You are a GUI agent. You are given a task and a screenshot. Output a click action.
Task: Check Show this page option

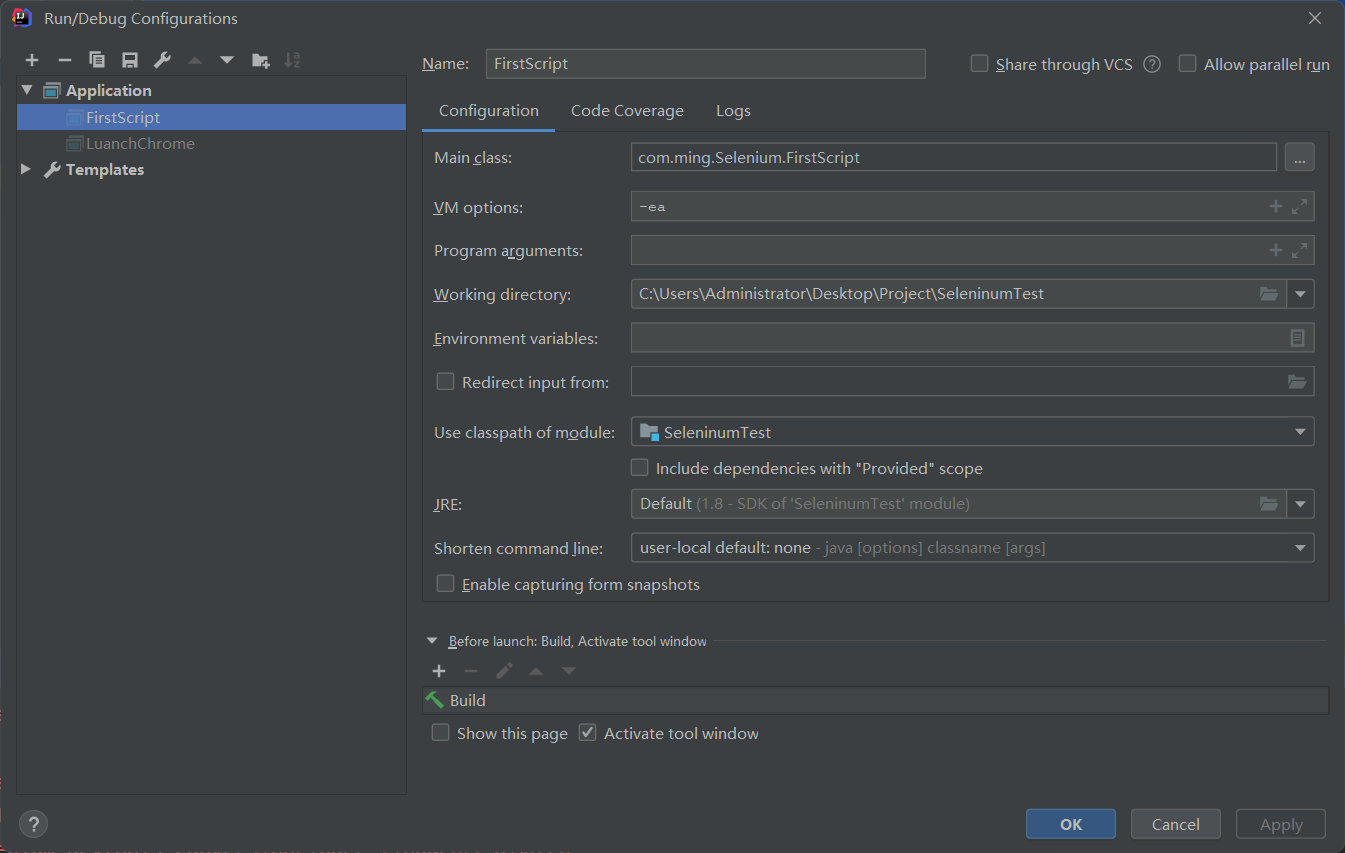[441, 733]
